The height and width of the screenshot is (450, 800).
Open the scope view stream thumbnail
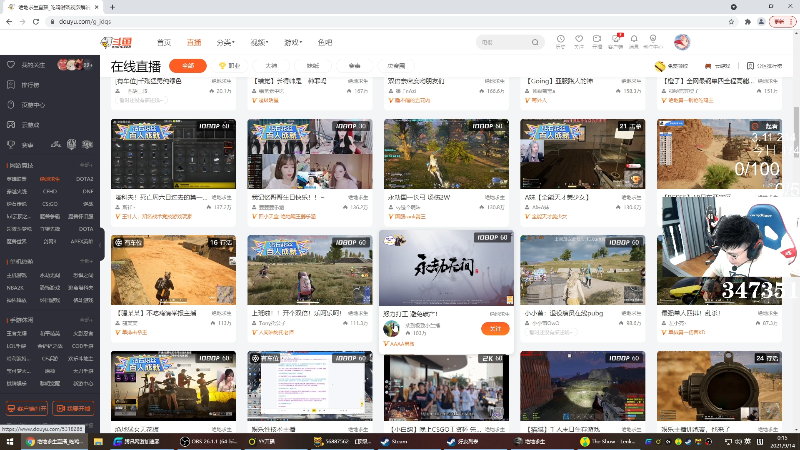pos(719,386)
